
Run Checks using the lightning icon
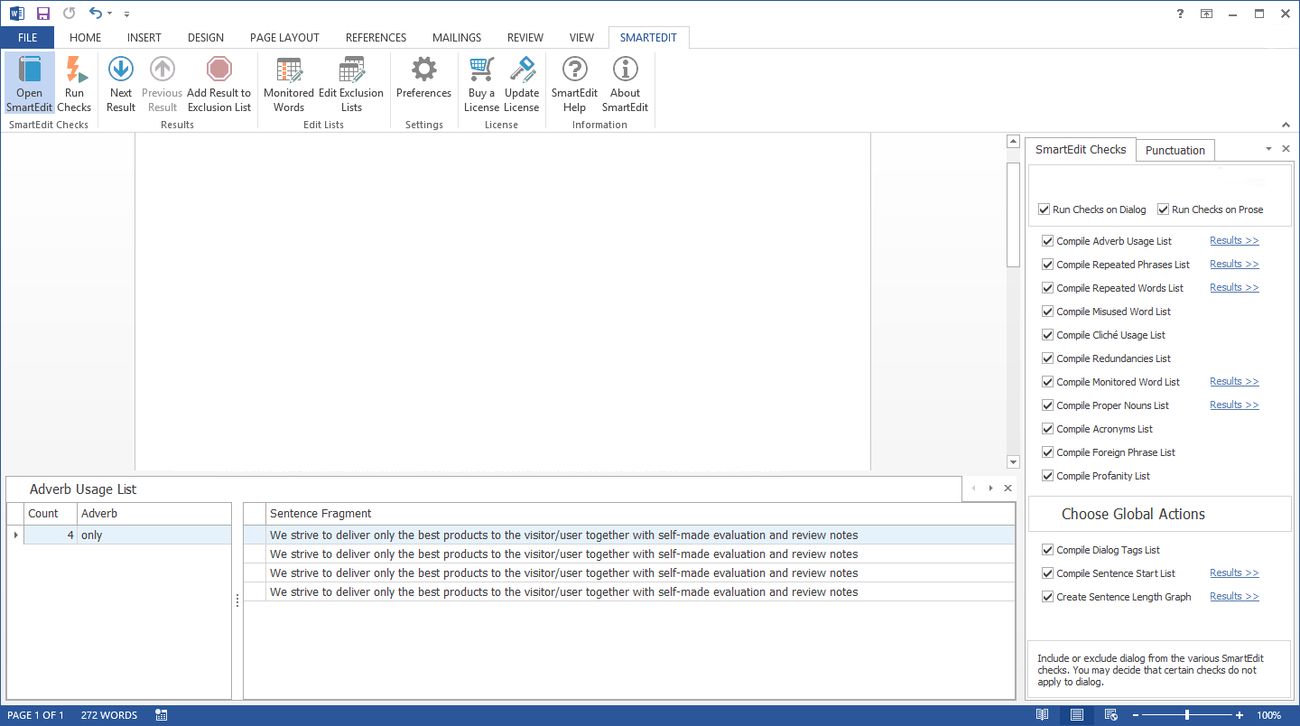[74, 85]
